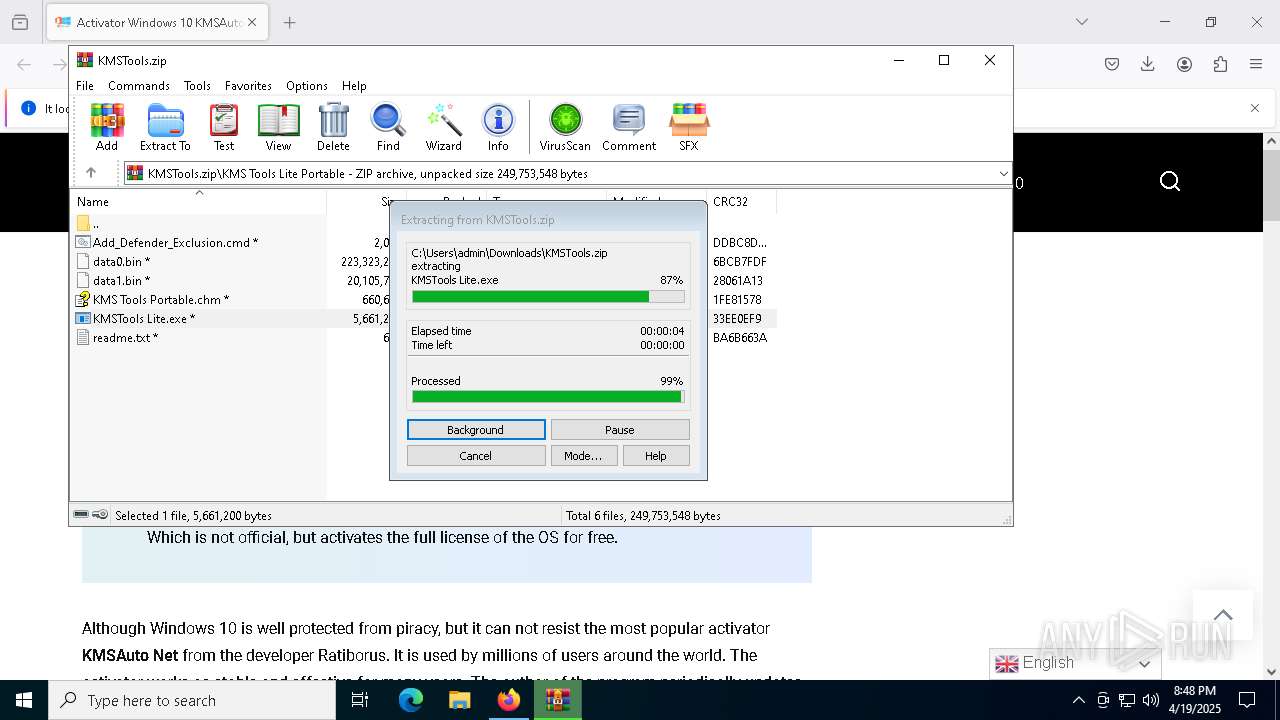Open Firefox application menu

click(x=1256, y=64)
